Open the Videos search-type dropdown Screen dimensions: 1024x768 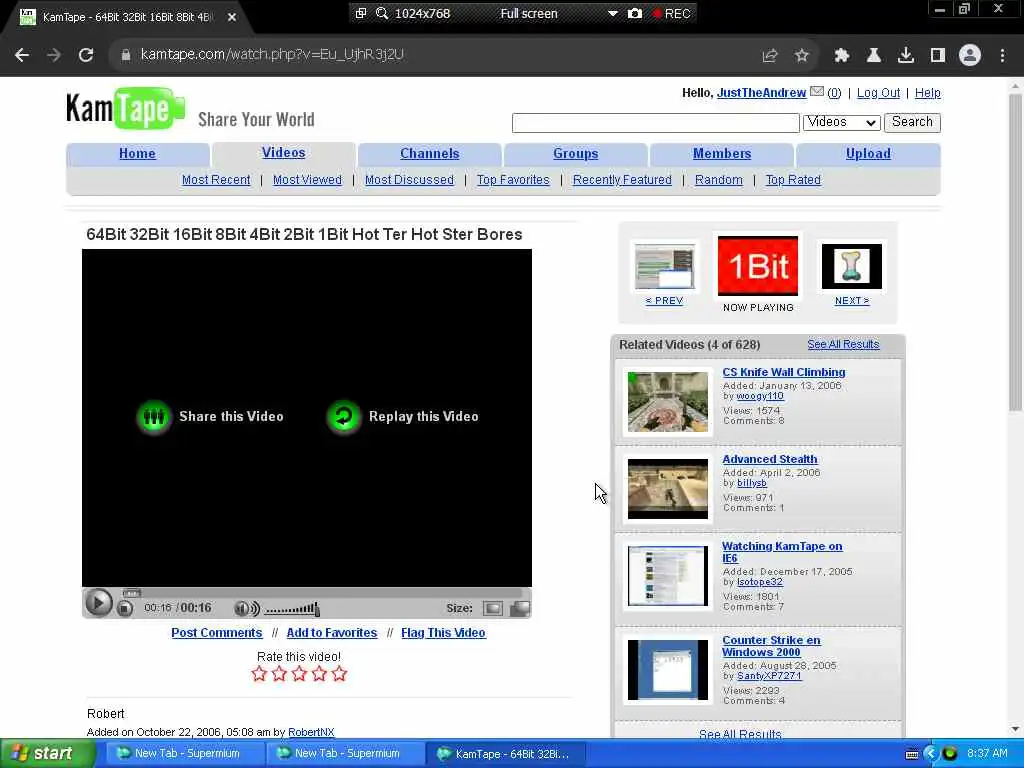[841, 122]
